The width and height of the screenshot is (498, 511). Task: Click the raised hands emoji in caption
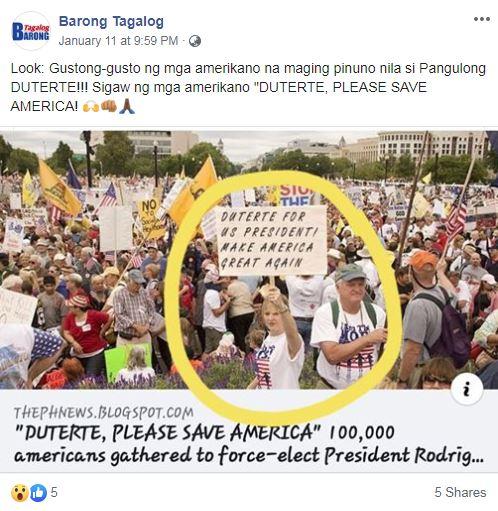[x=91, y=107]
